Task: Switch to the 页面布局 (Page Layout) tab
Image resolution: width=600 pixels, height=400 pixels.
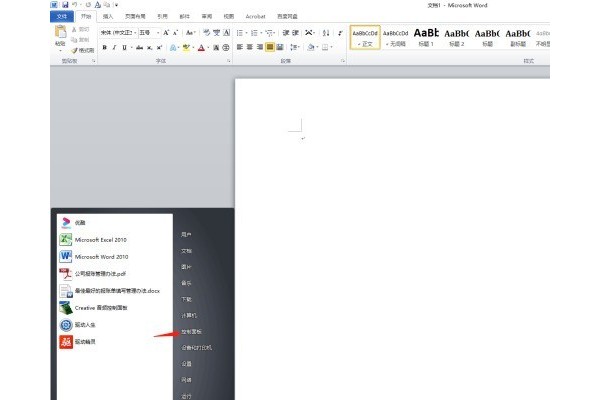Action: point(135,16)
